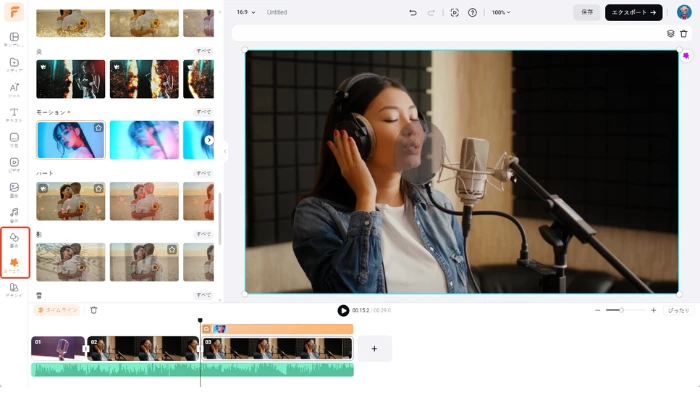Open the Effects panel in sidebar
This screenshot has width=700, height=400.
(x=14, y=265)
